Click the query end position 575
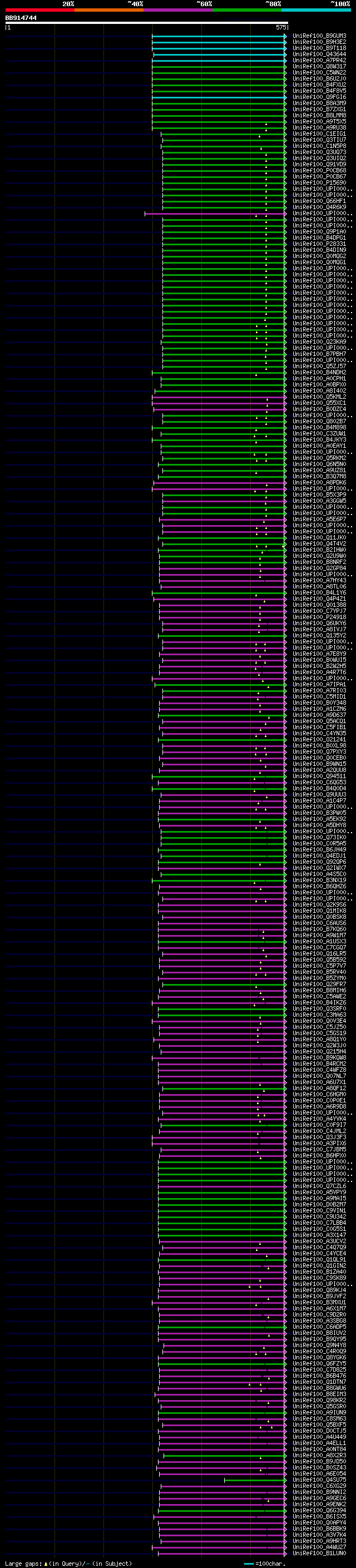Image resolution: width=356 pixels, height=1568 pixels. [x=280, y=27]
